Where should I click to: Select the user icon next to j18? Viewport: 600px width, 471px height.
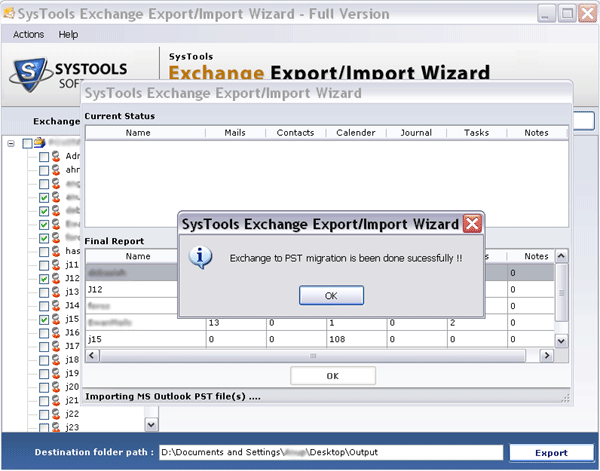coord(56,360)
